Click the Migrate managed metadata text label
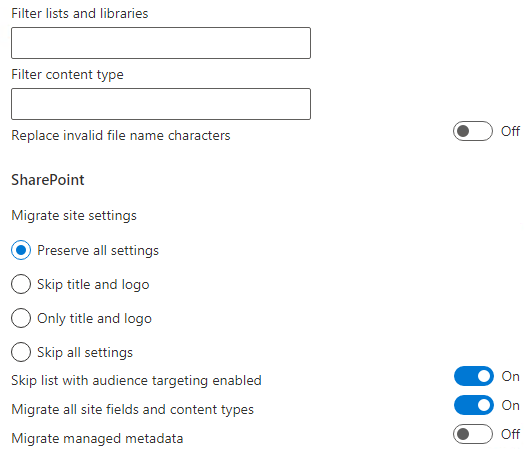Viewport: 527px width, 449px height. tap(97, 439)
